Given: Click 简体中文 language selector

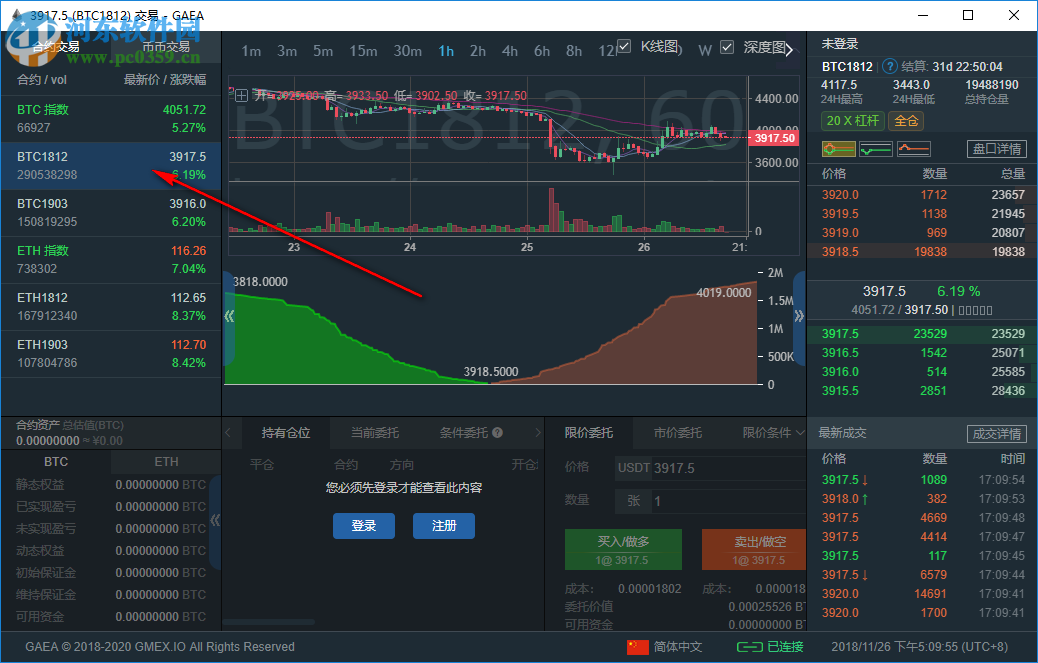Looking at the screenshot, I should tap(678, 647).
